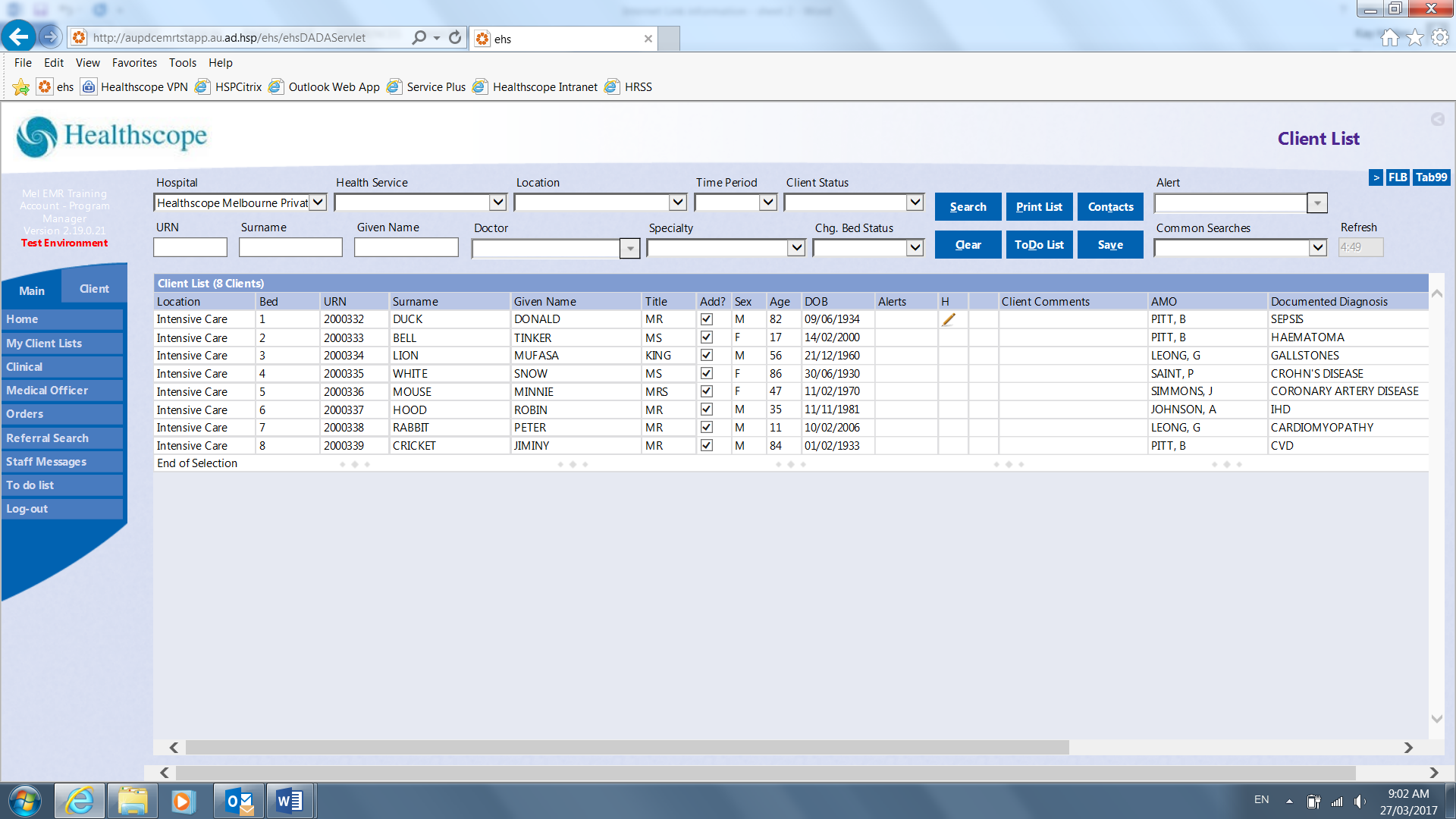Toggle the Add checkbox for HOOD
This screenshot has height=819, width=1456.
point(707,409)
